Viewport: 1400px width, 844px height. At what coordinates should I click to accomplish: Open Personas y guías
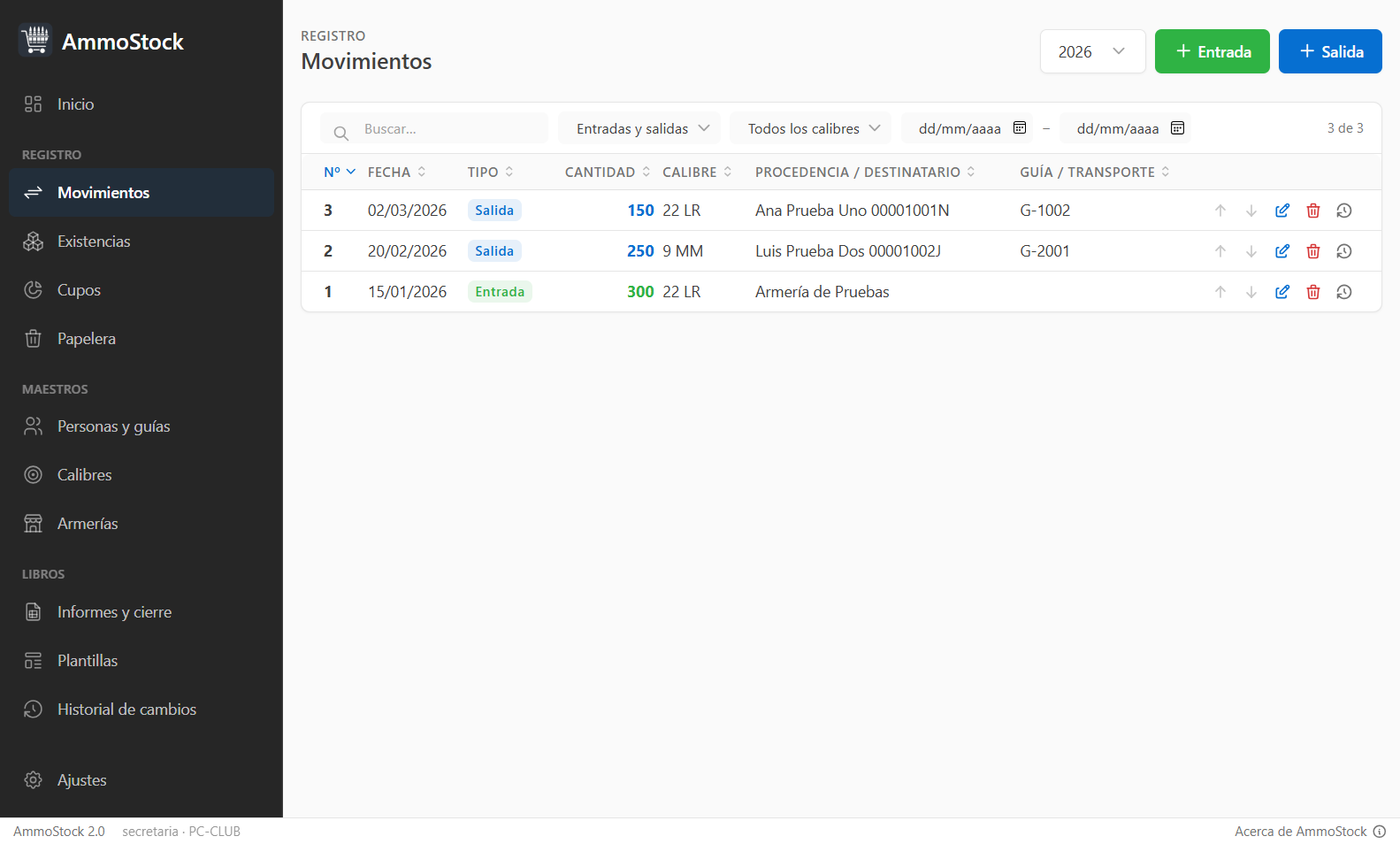coord(142,426)
